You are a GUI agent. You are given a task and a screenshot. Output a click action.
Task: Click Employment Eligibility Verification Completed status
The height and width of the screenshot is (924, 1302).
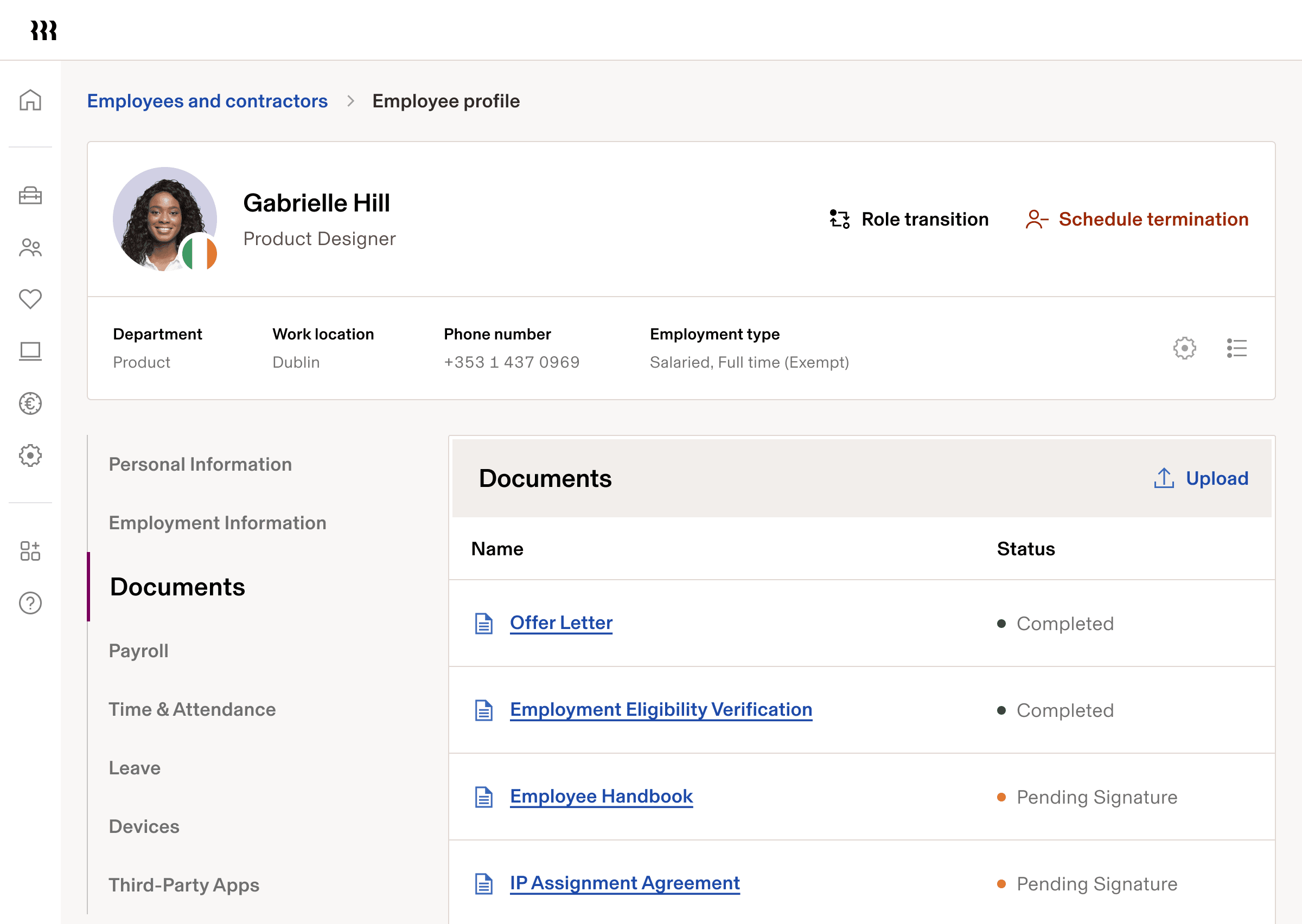pos(1055,710)
